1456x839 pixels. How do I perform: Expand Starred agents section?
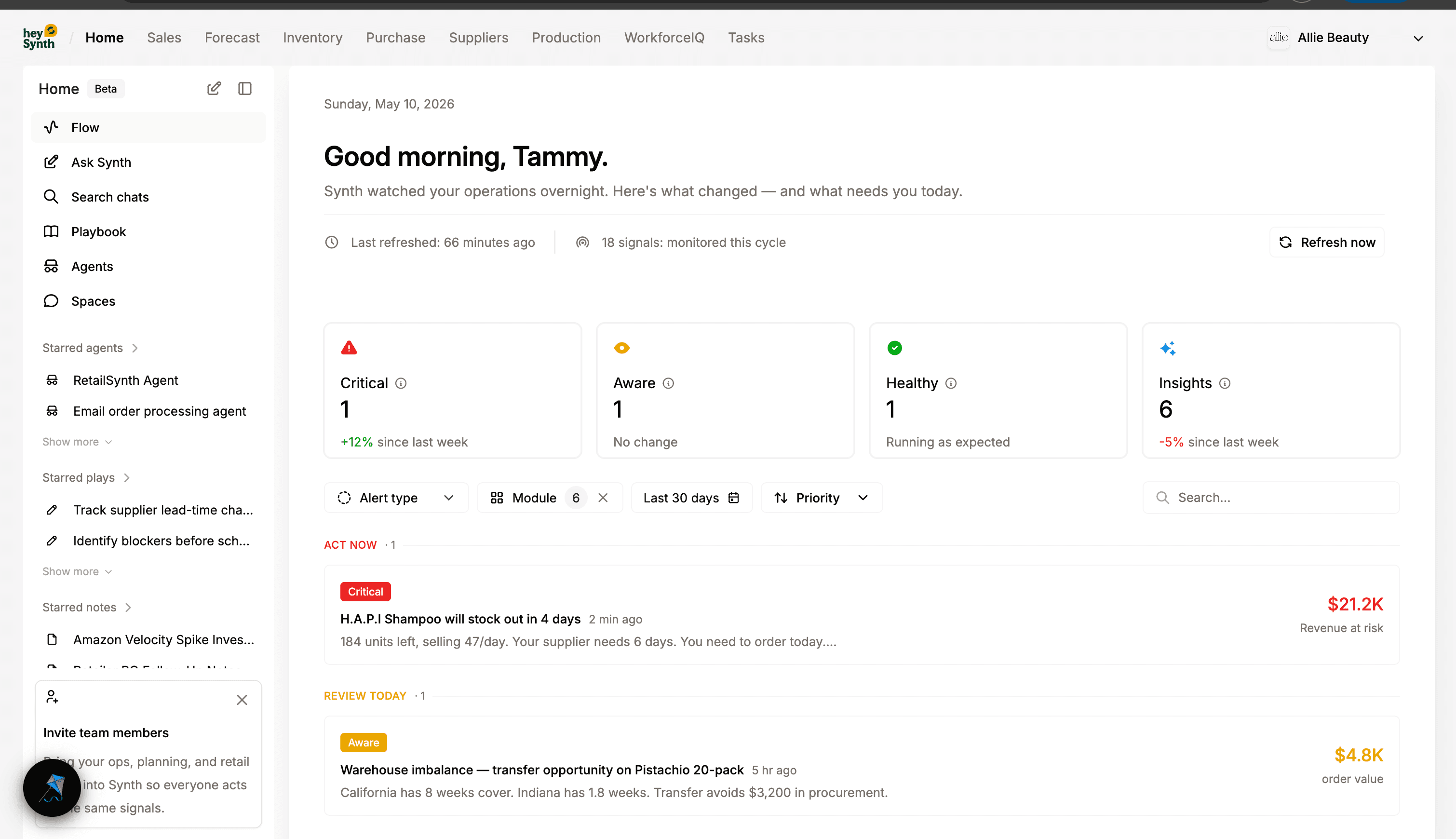[x=91, y=348]
